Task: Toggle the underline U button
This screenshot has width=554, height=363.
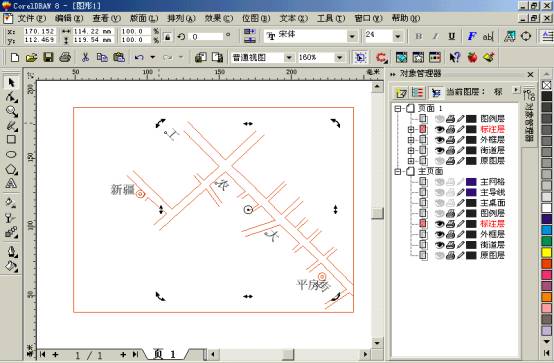Action: 452,36
